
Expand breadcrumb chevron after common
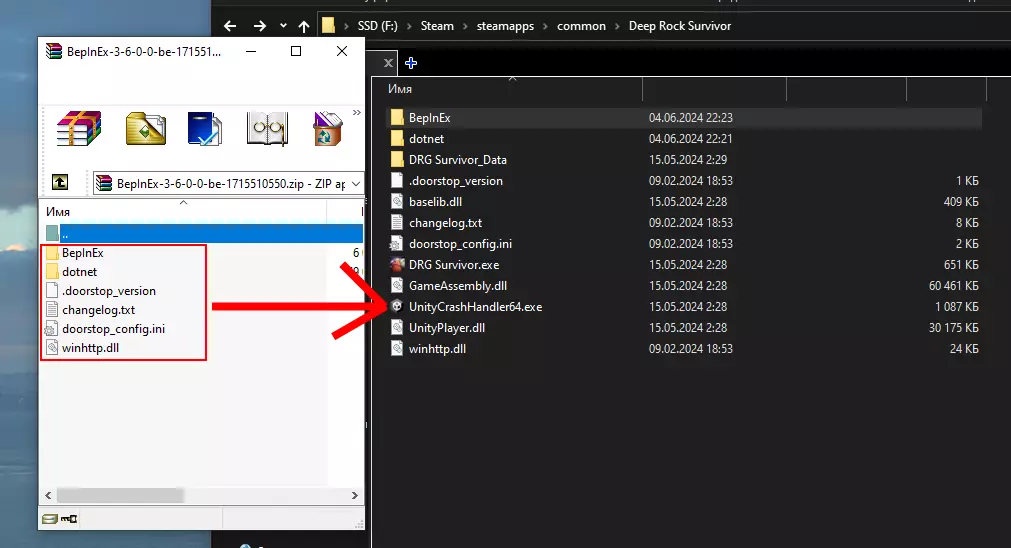pos(617,26)
